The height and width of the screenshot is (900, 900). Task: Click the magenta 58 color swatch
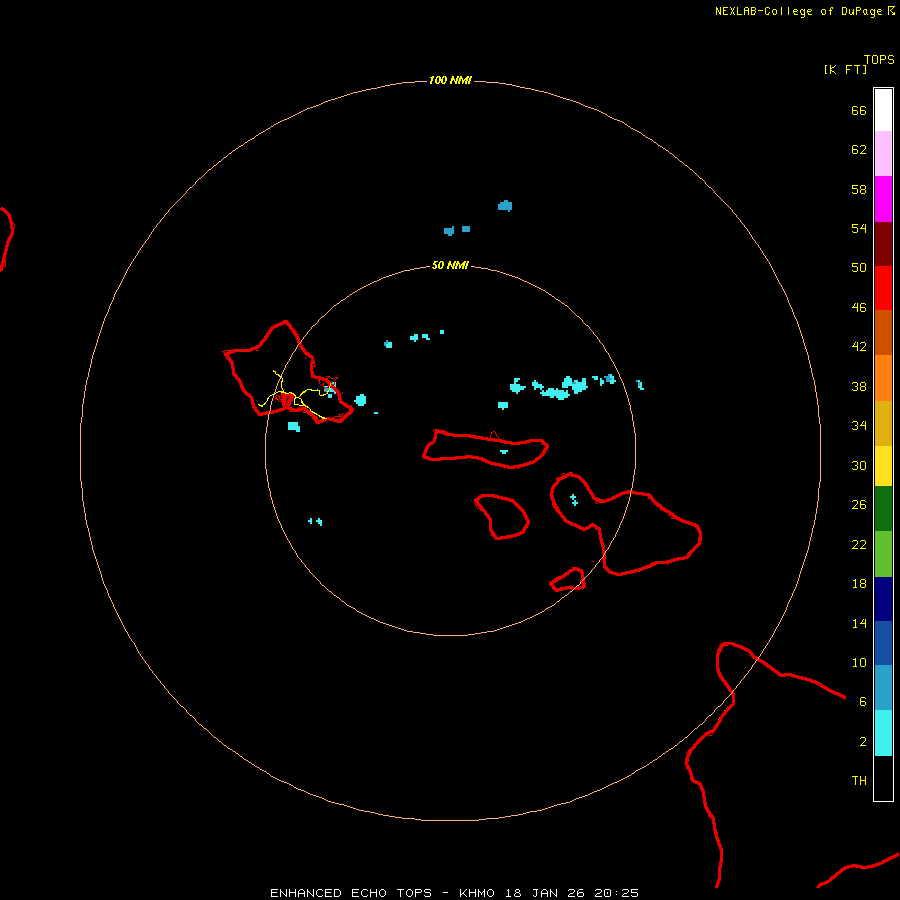point(883,199)
